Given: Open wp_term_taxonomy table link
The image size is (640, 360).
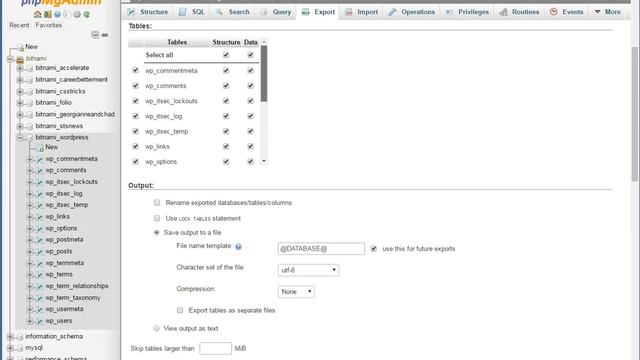Looking at the screenshot, I should pyautogui.click(x=73, y=298).
